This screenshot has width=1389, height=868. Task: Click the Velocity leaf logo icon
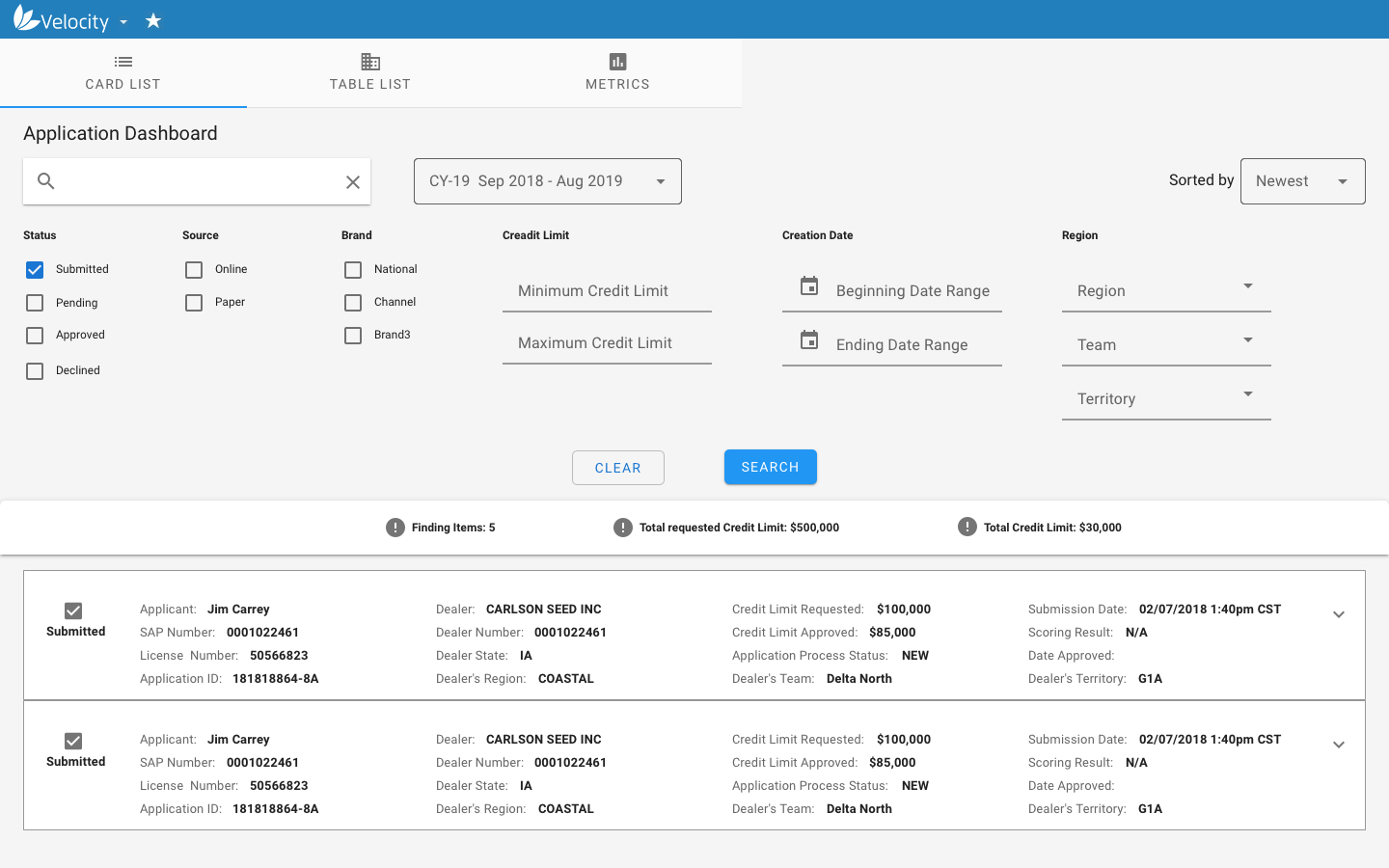[x=26, y=18]
